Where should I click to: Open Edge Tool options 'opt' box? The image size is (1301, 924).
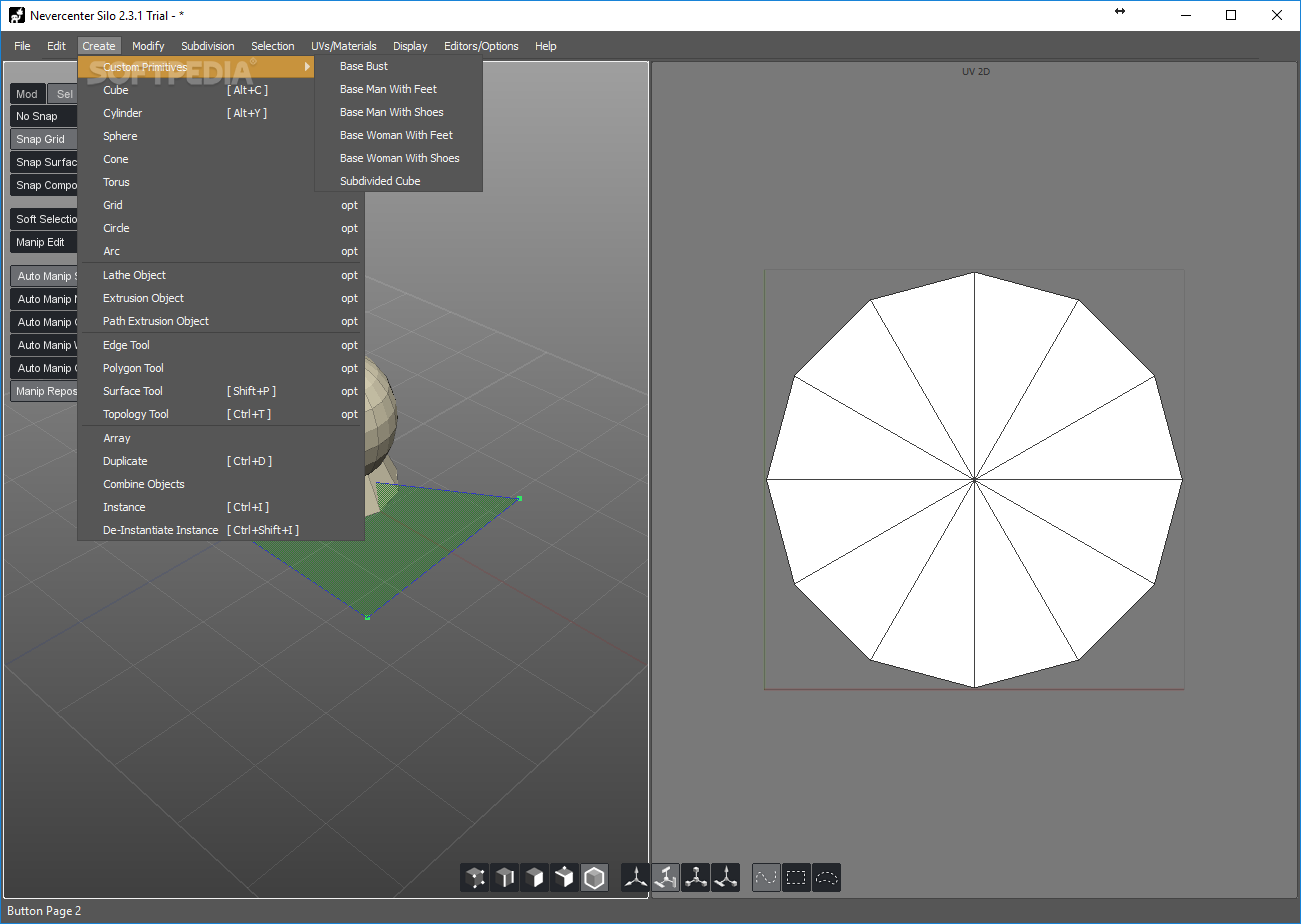[349, 345]
